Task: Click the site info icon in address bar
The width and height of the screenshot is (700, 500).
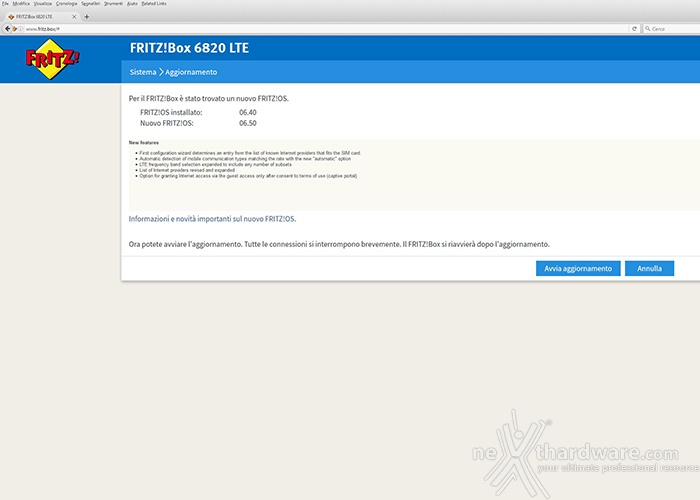Action: click(21, 29)
